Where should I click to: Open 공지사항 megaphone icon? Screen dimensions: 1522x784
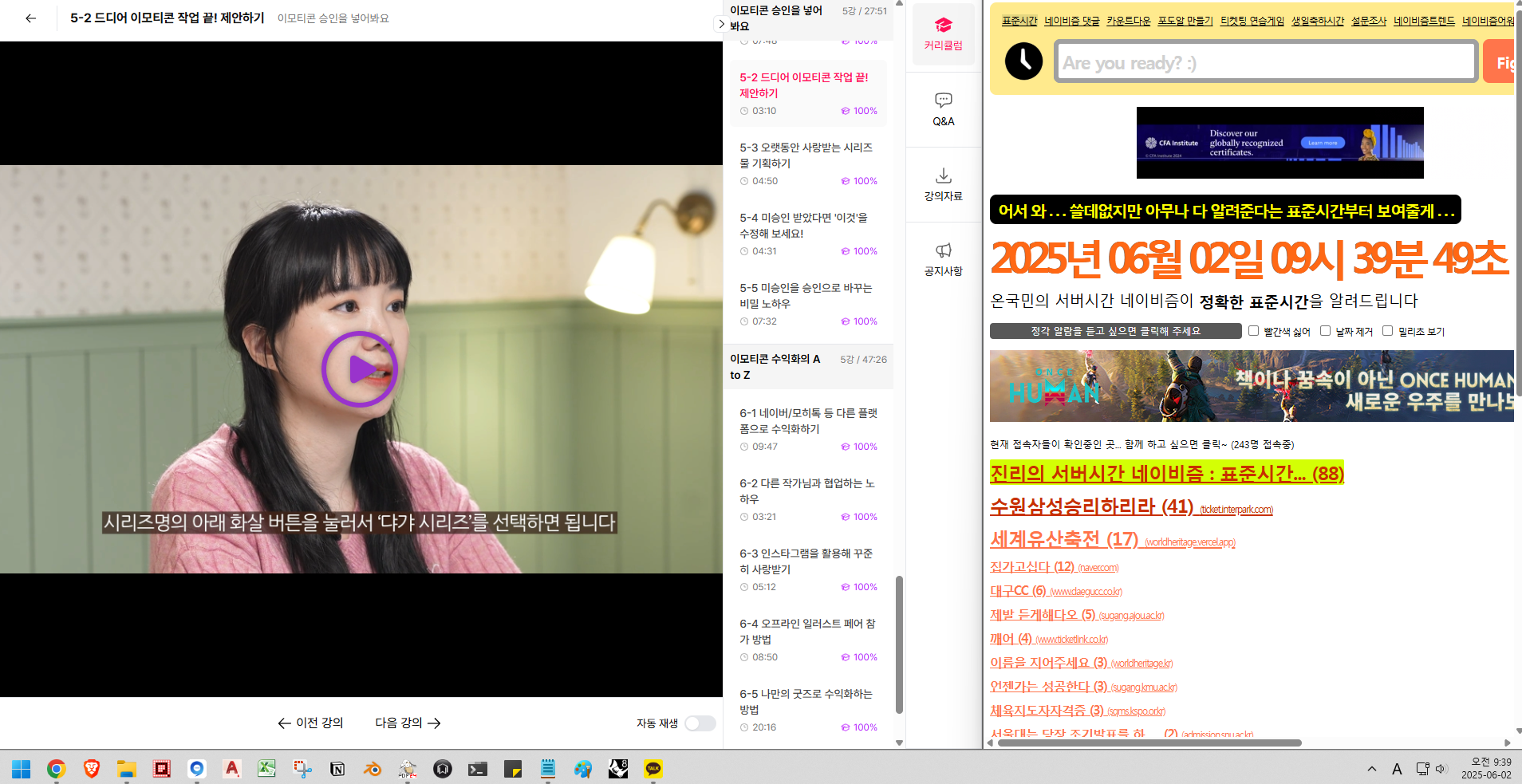click(x=944, y=259)
